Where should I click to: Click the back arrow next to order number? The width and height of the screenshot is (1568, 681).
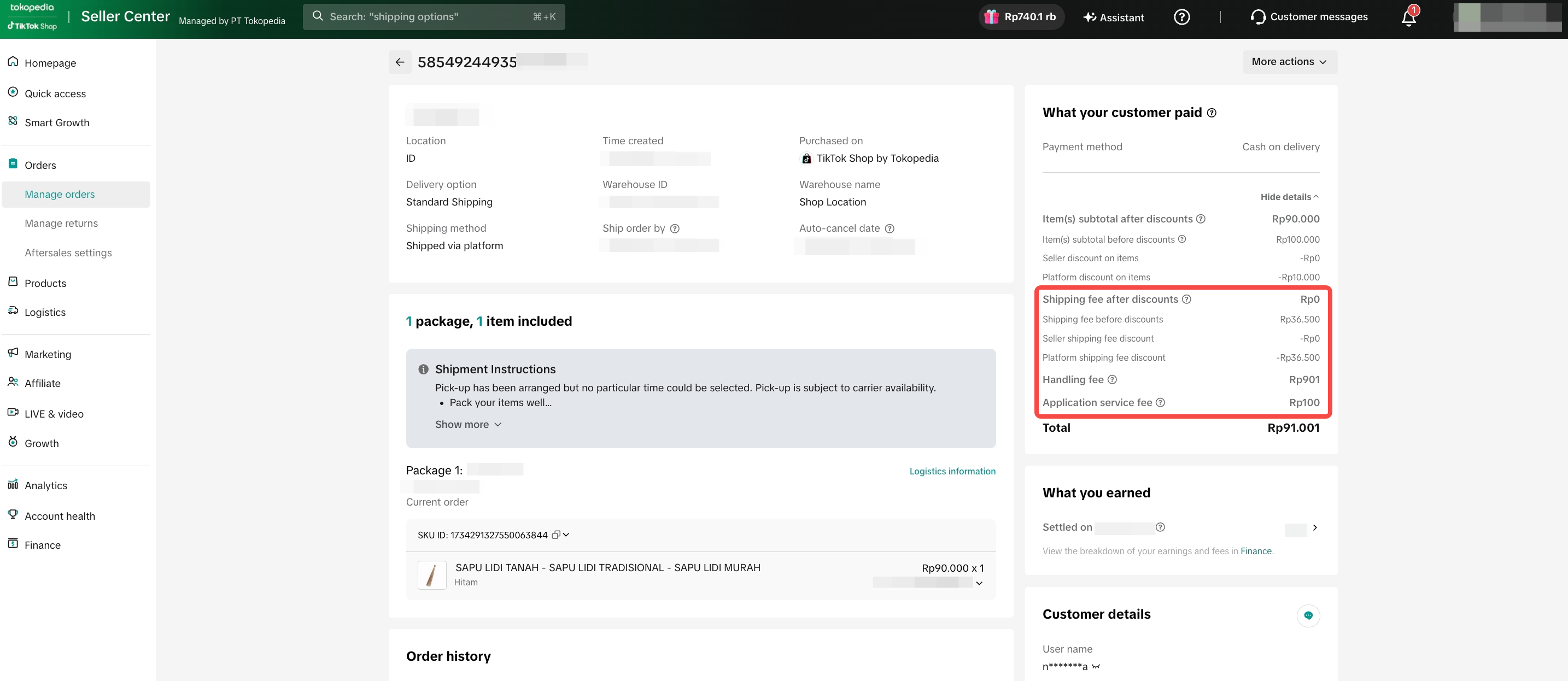(x=400, y=62)
